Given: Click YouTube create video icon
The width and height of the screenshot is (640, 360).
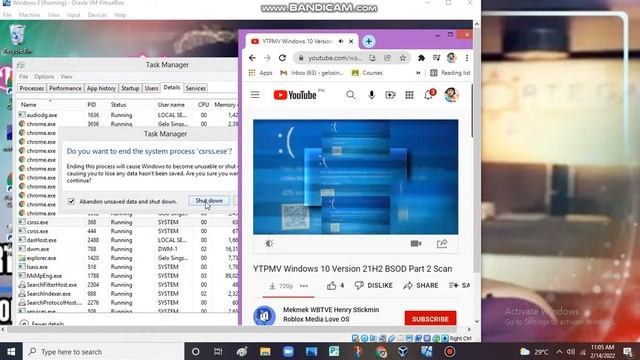Looking at the screenshot, I should [x=390, y=95].
